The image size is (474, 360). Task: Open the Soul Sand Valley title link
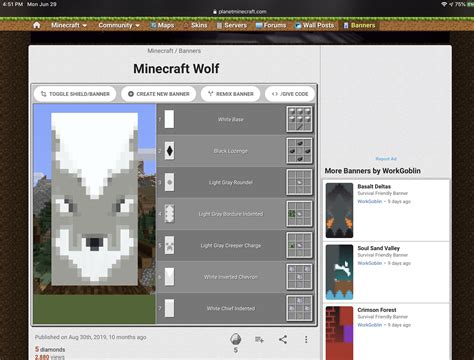[x=378, y=248]
